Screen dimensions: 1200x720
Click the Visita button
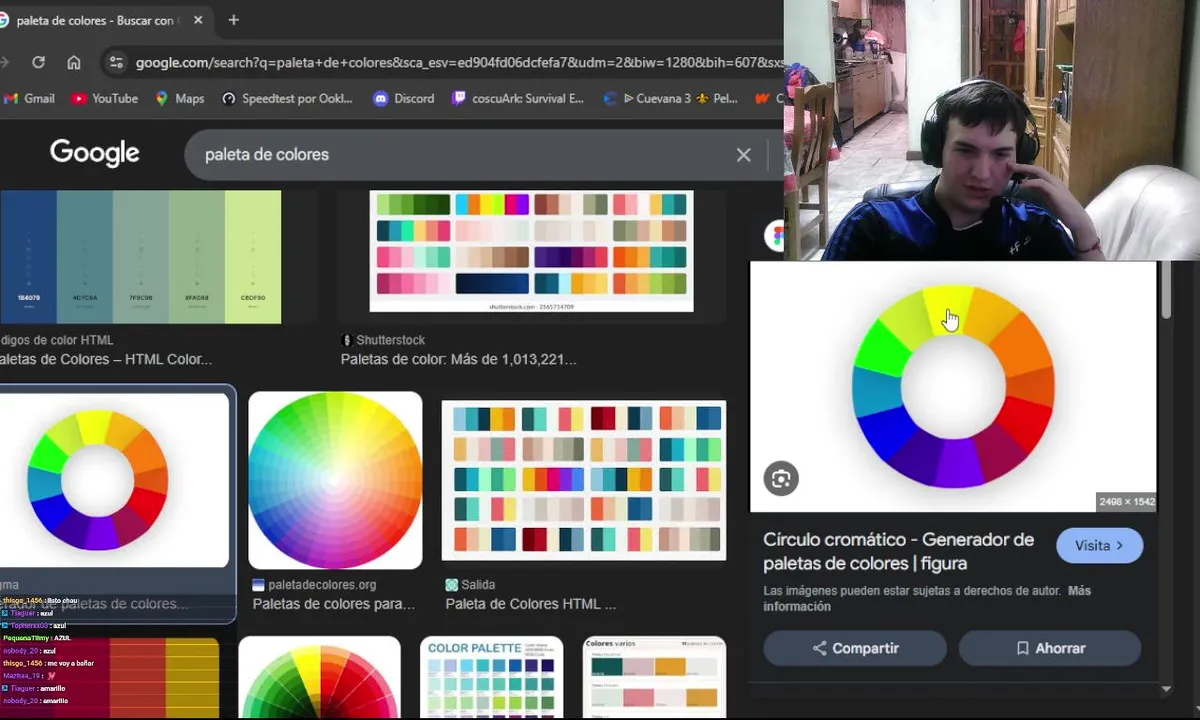coord(1099,546)
